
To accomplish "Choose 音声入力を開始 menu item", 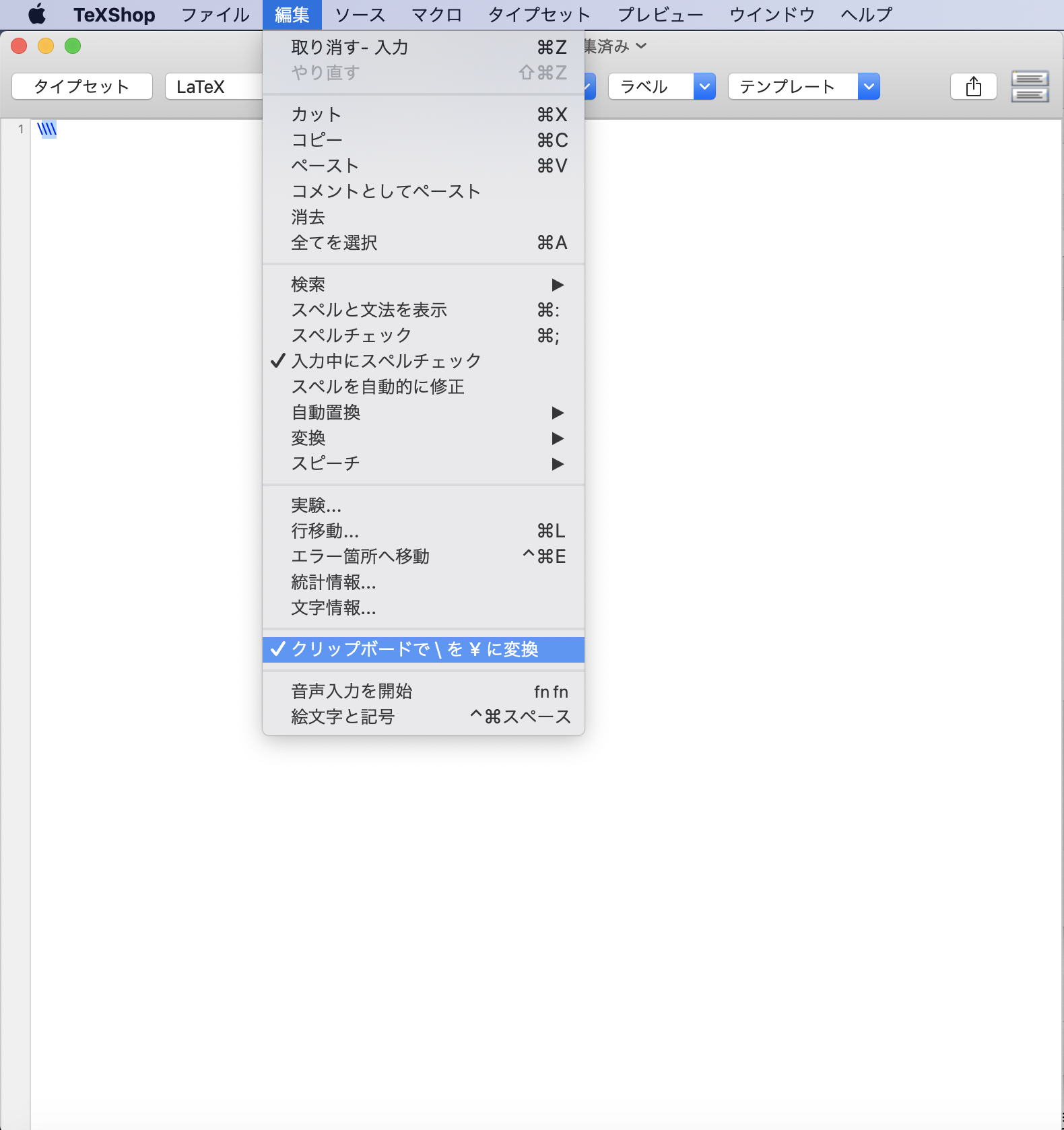I will (x=424, y=691).
